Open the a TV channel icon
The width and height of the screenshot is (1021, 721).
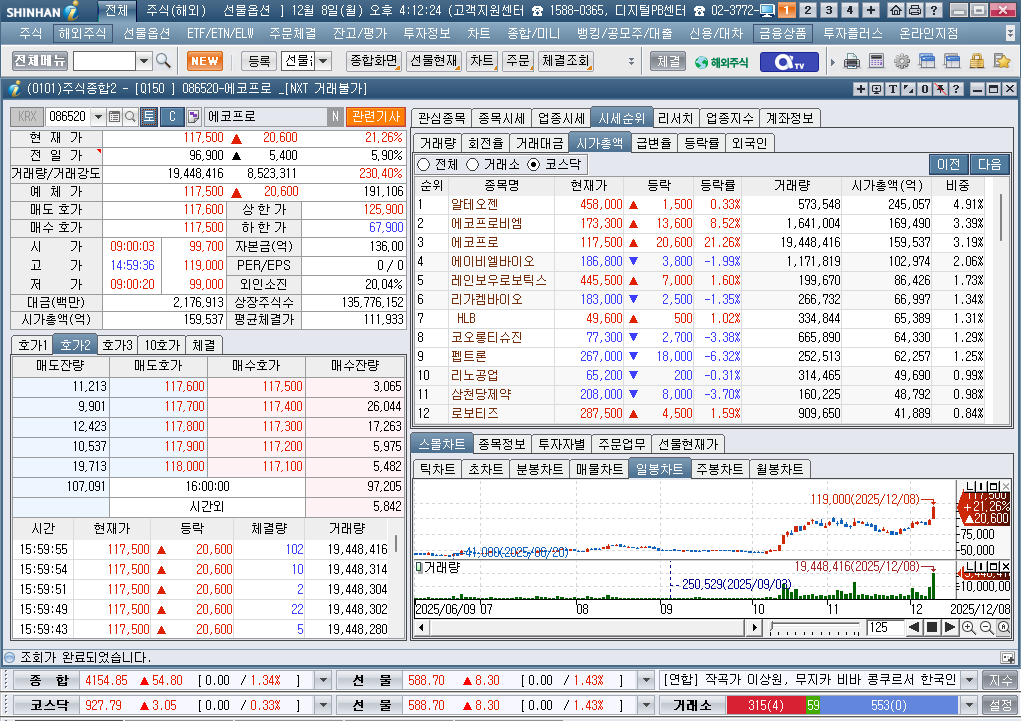click(789, 62)
